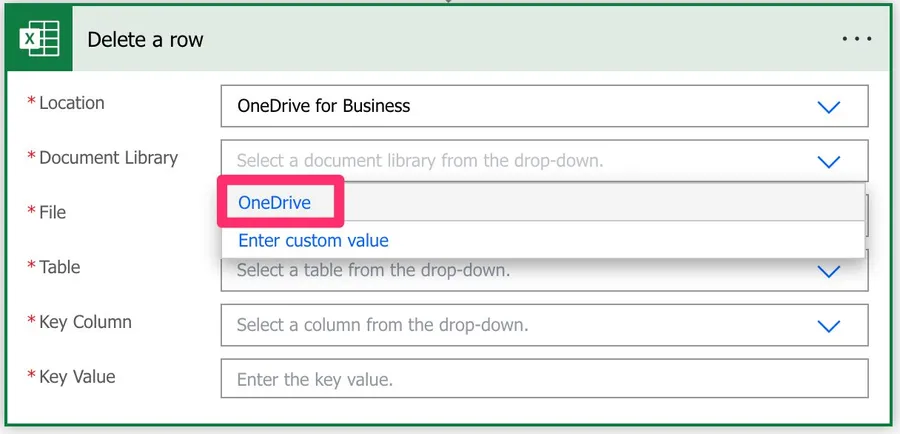This screenshot has height=434, width=900.
Task: Click the Select a table placeholder text
Action: point(373,270)
